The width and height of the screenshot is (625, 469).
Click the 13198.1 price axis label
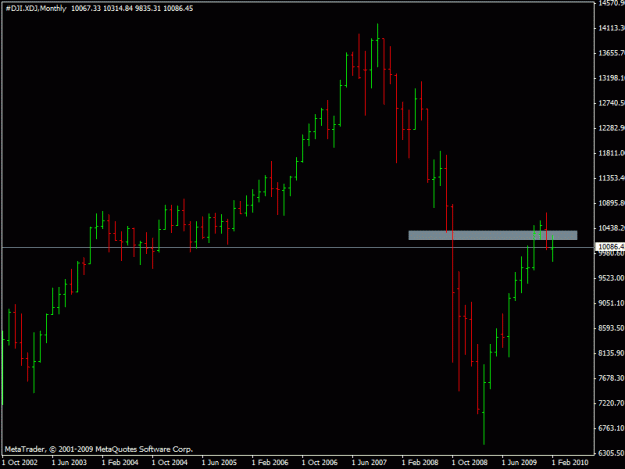pos(611,78)
